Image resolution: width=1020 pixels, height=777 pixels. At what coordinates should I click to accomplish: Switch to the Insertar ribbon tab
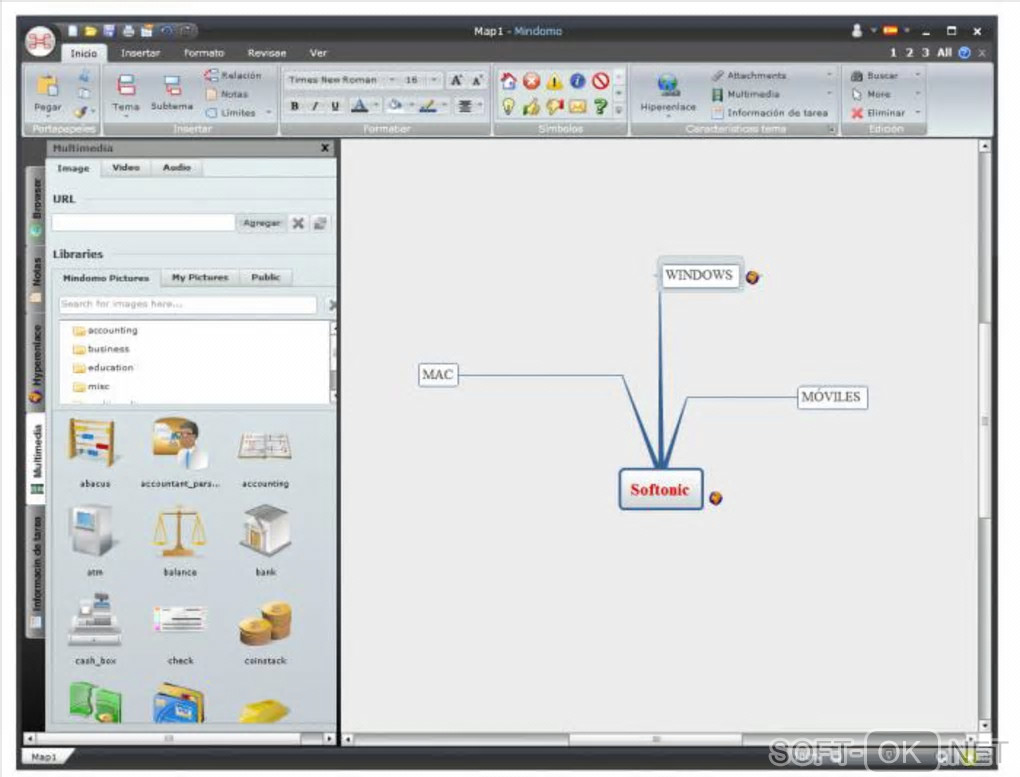click(x=140, y=53)
